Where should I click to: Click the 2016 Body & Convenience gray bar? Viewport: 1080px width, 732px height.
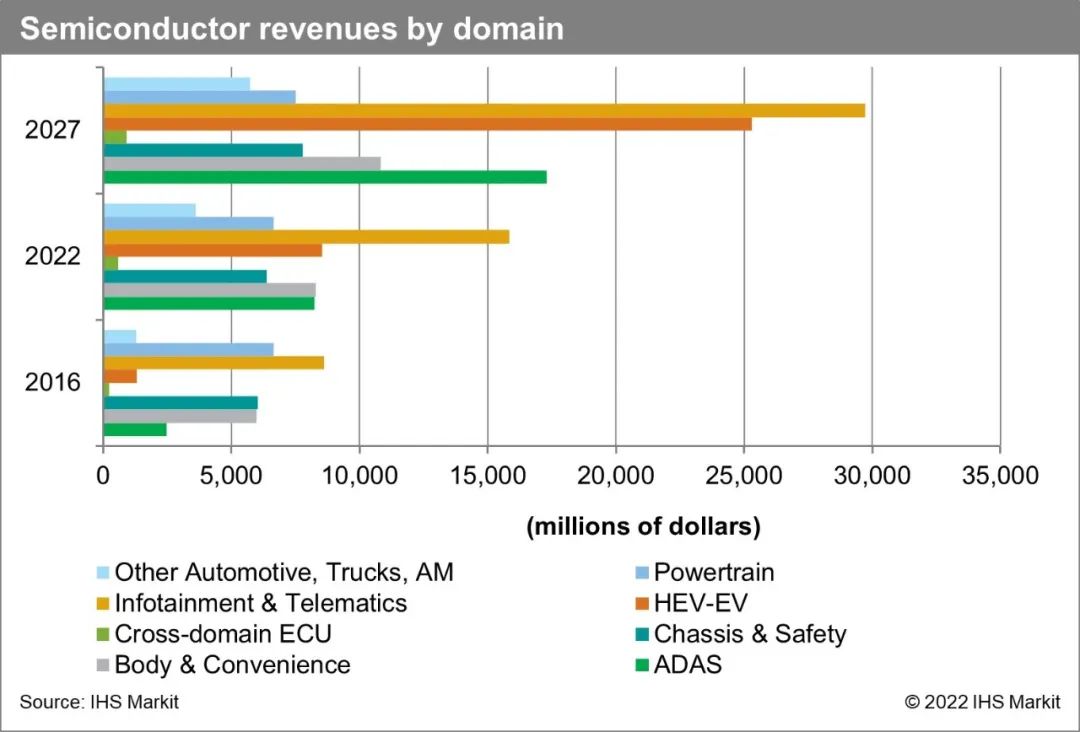[x=180, y=417]
